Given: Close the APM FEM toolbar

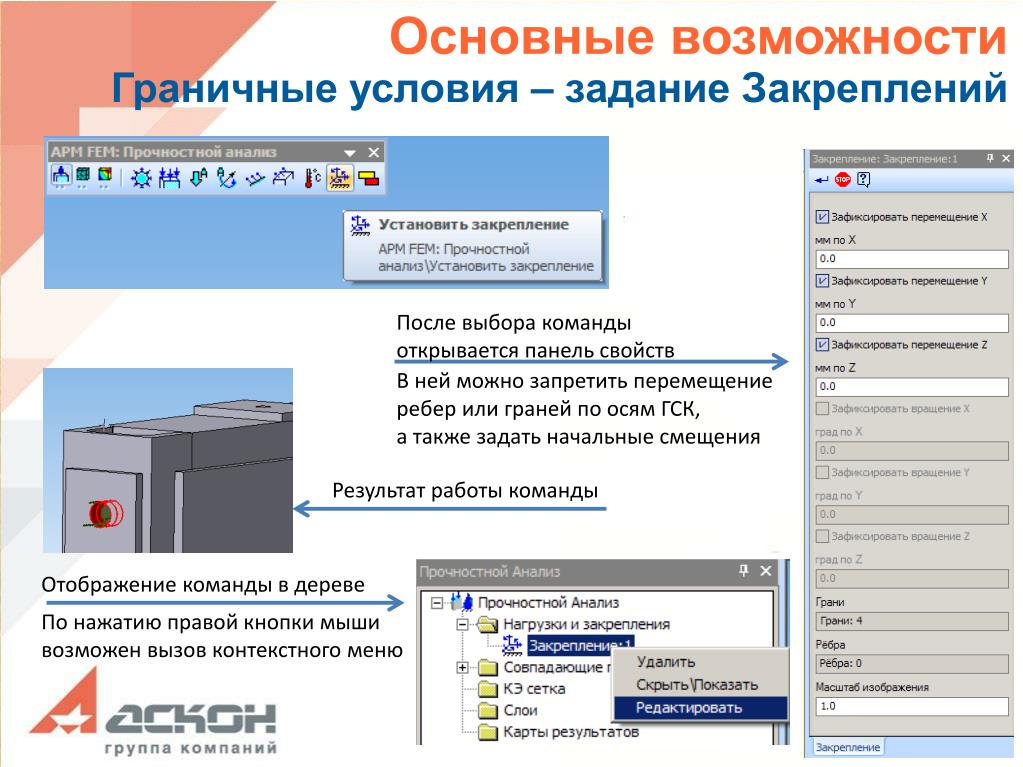Looking at the screenshot, I should tap(374, 153).
